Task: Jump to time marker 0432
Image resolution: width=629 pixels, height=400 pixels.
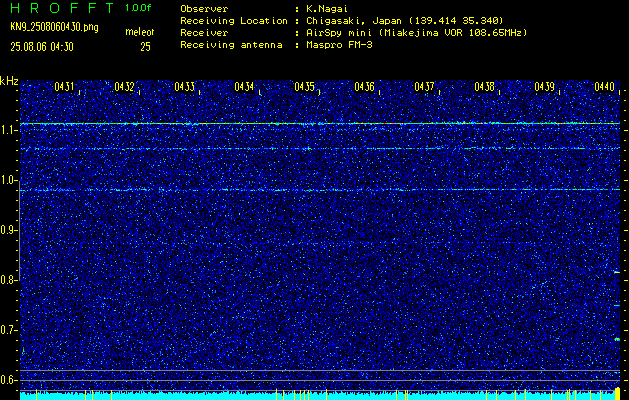Action: tap(124, 87)
